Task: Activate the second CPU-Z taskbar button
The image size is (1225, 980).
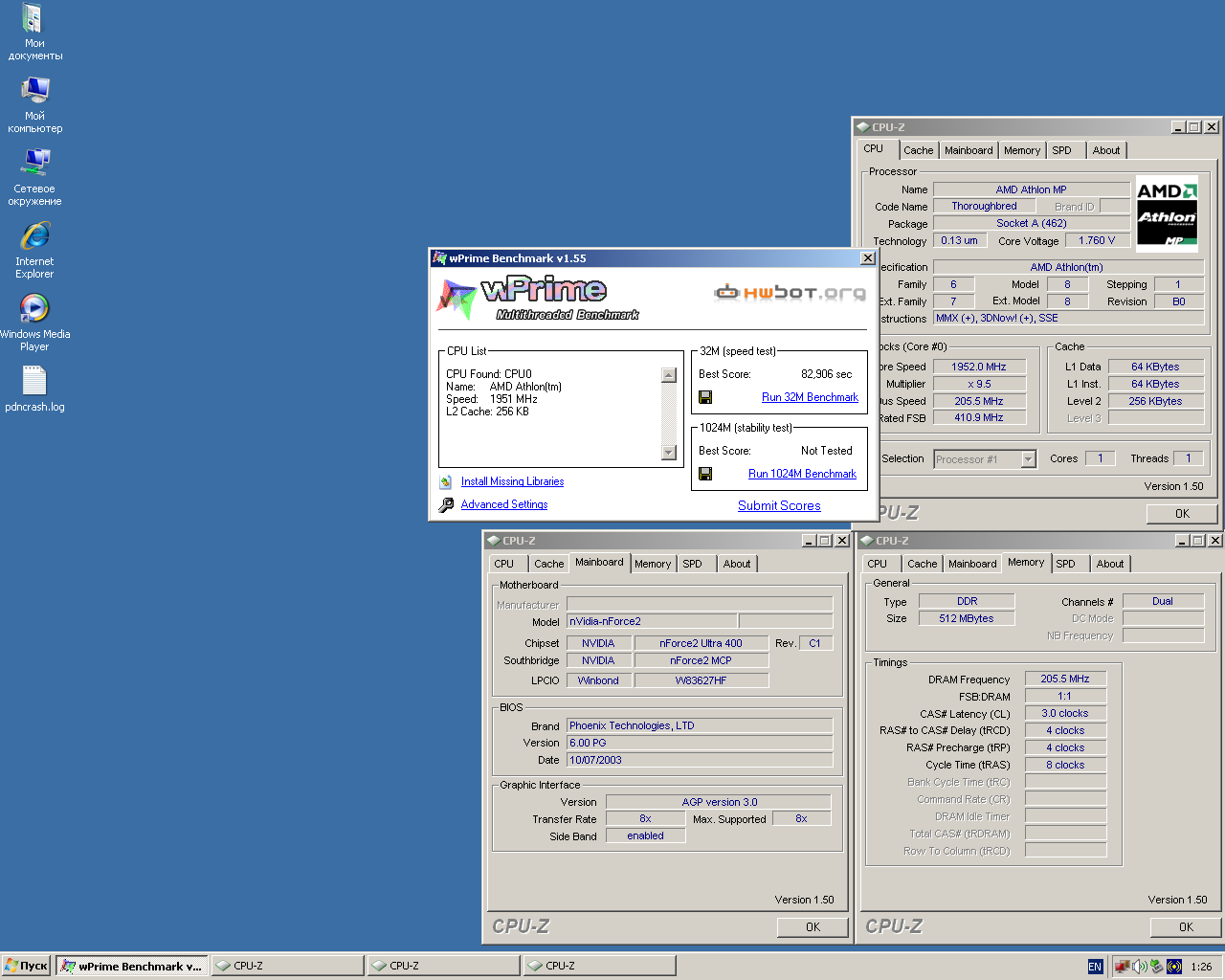Action: click(x=443, y=967)
